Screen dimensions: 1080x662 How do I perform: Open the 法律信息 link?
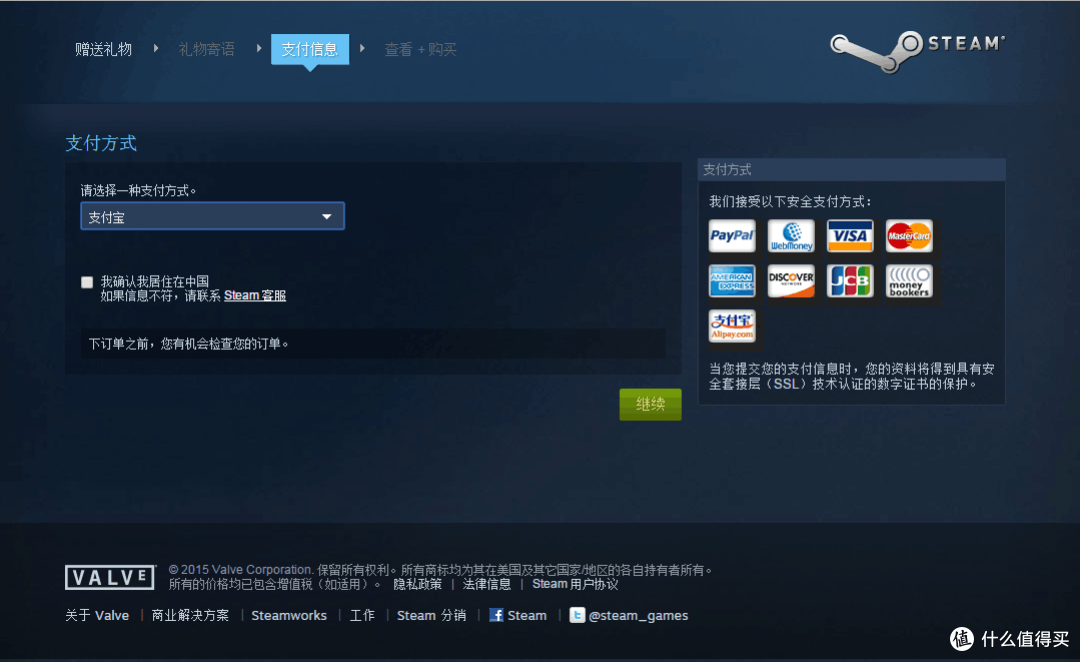[487, 584]
